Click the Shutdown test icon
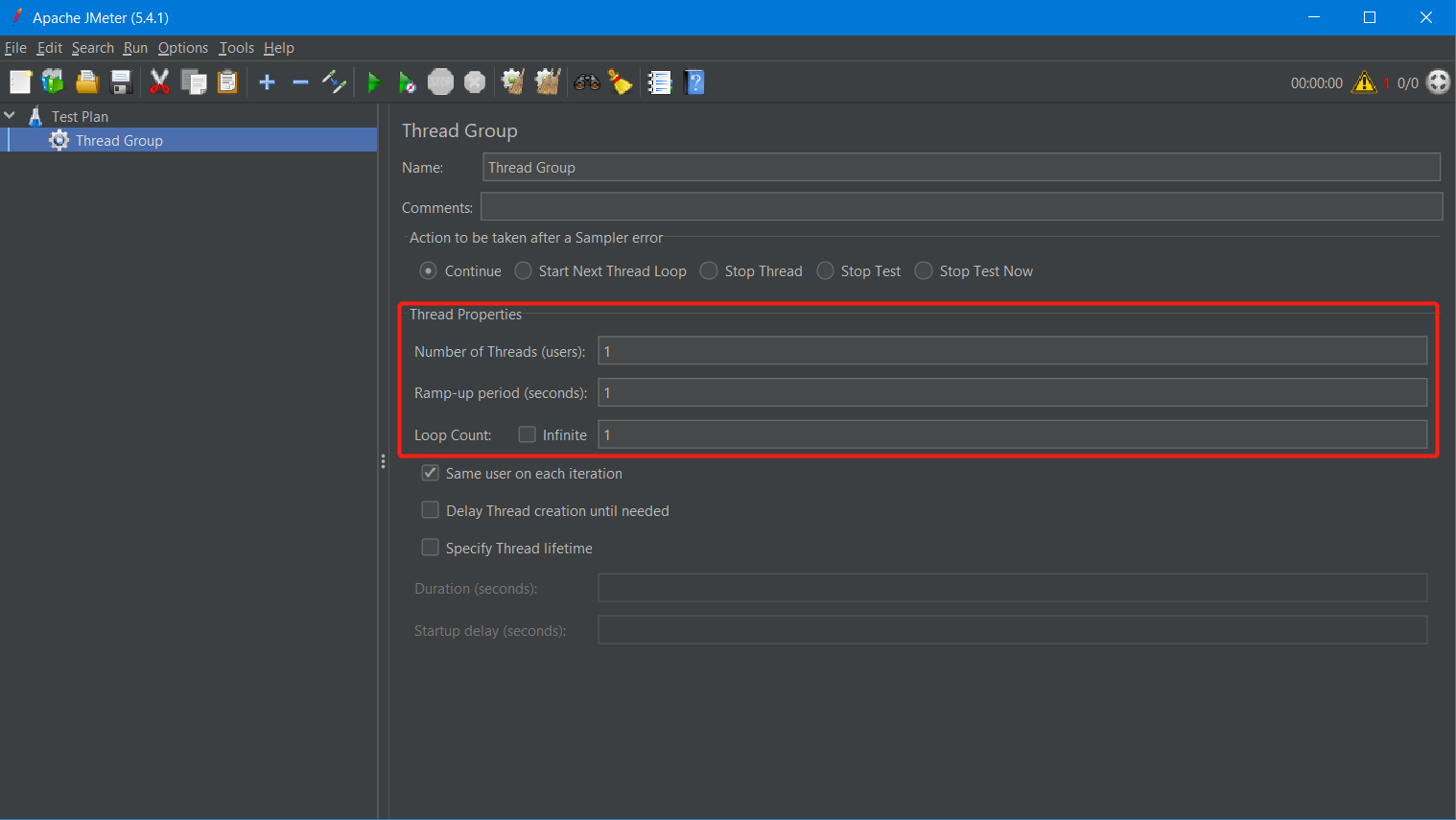The image size is (1456, 820). coord(475,82)
